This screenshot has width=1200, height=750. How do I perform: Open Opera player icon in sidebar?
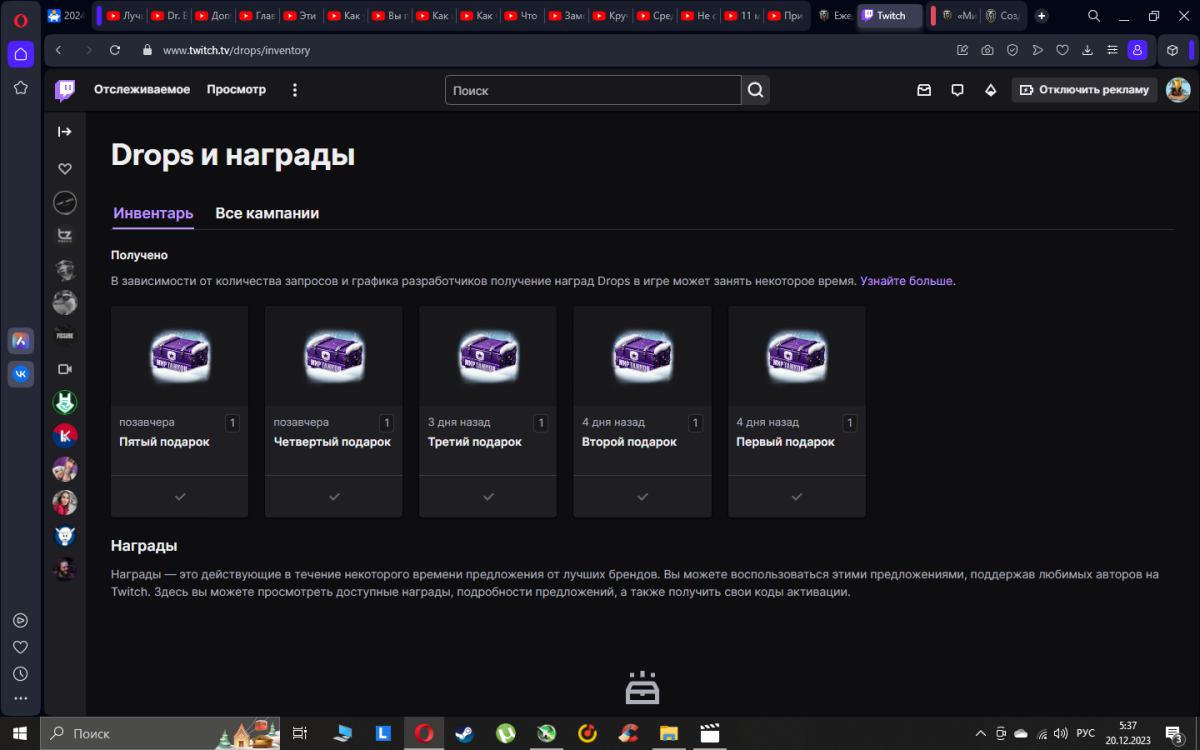(x=20, y=620)
